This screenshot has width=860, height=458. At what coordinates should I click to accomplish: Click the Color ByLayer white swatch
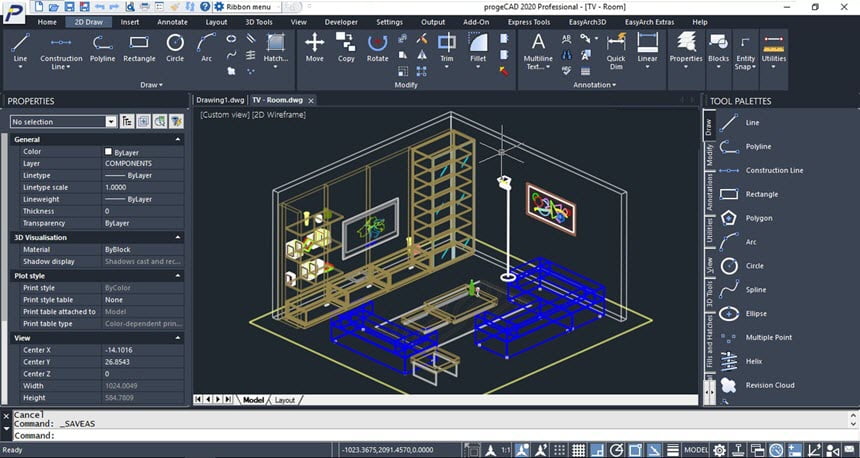click(108, 151)
